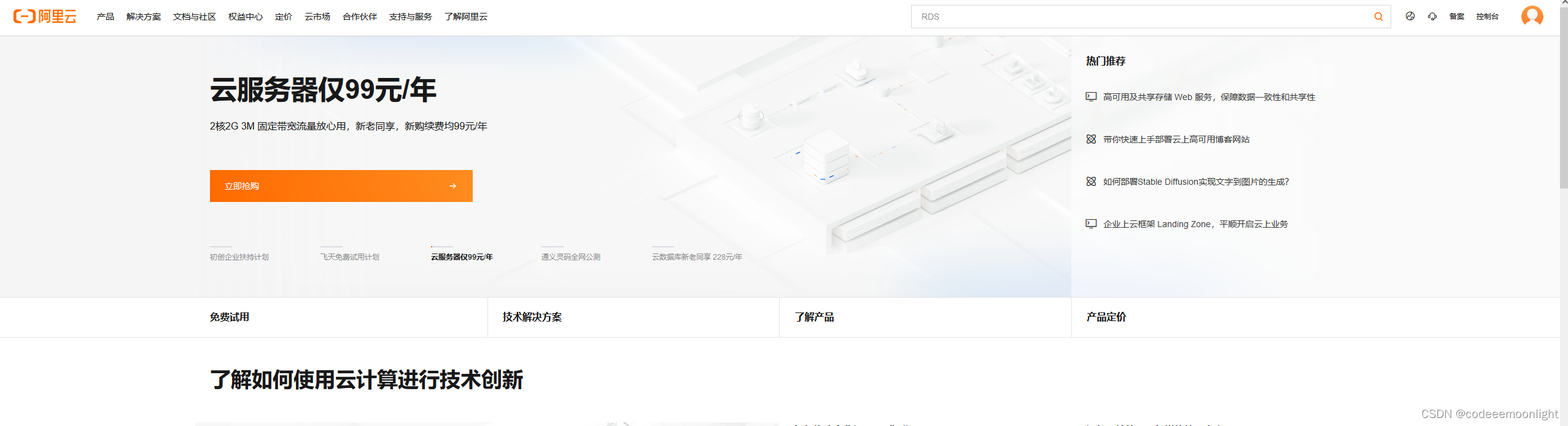Click the 立即抢购 orange button

tap(341, 186)
